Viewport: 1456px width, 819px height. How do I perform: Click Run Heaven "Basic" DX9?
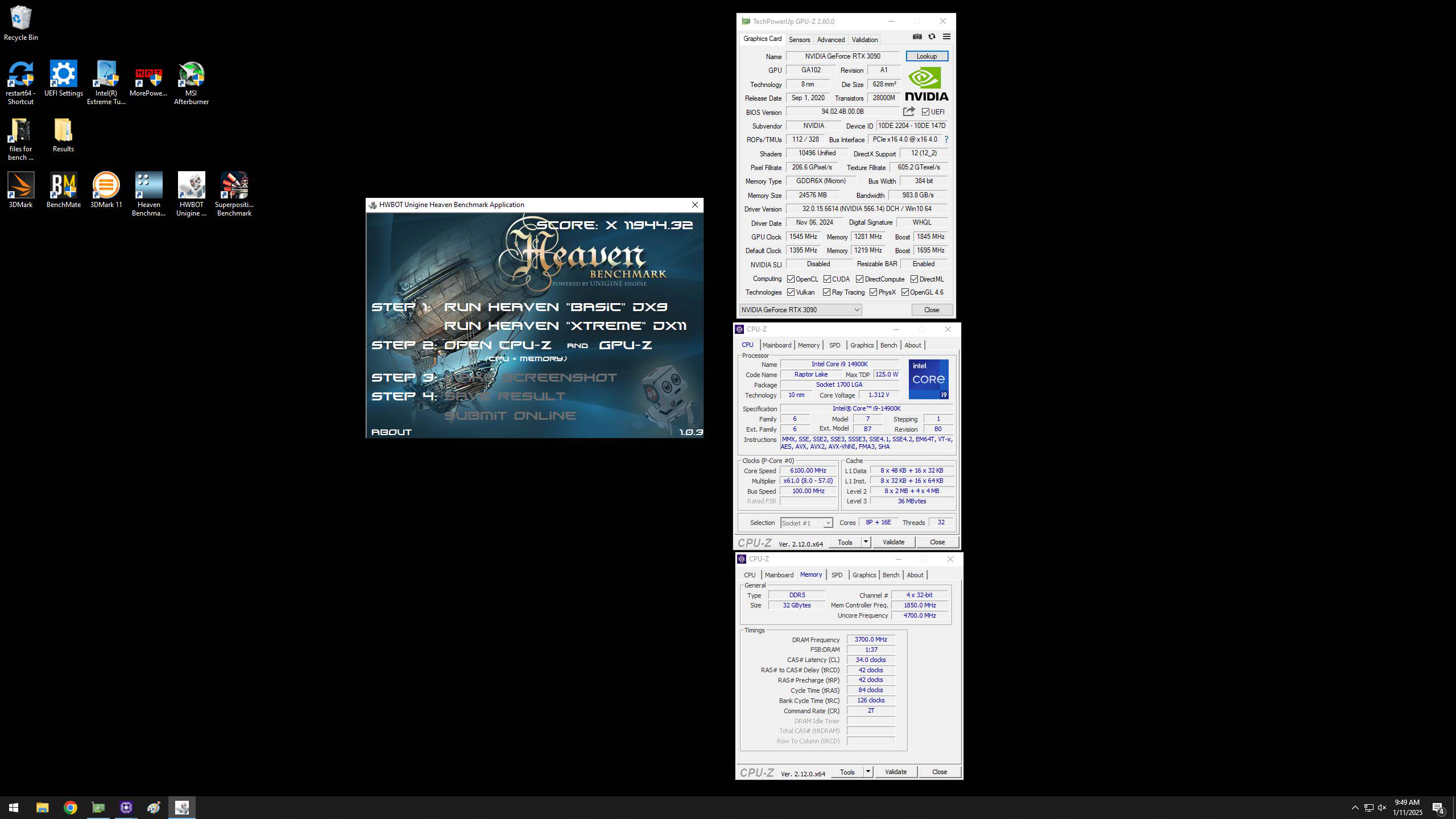[555, 307]
